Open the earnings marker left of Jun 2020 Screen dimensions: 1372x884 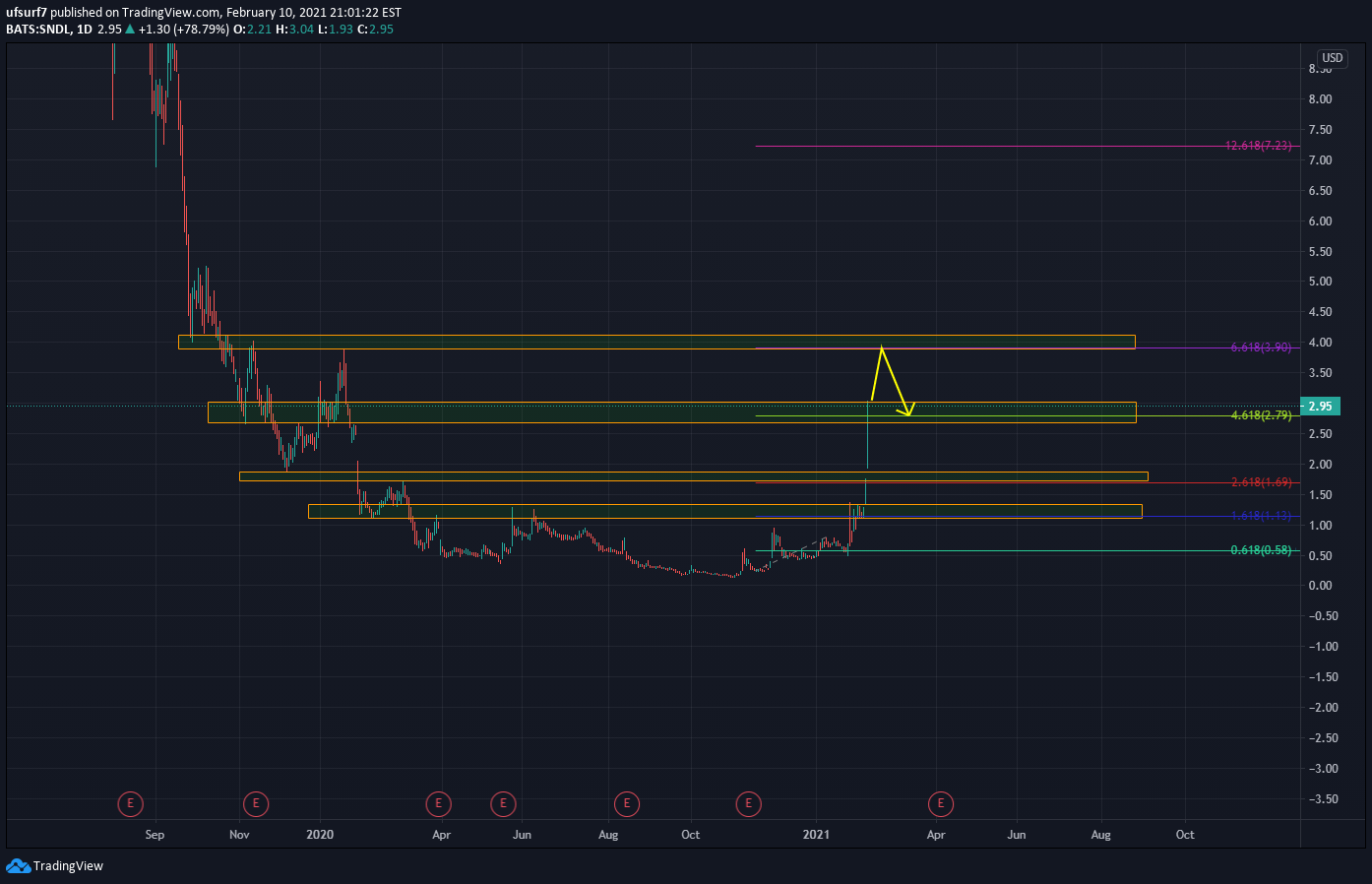[x=503, y=804]
